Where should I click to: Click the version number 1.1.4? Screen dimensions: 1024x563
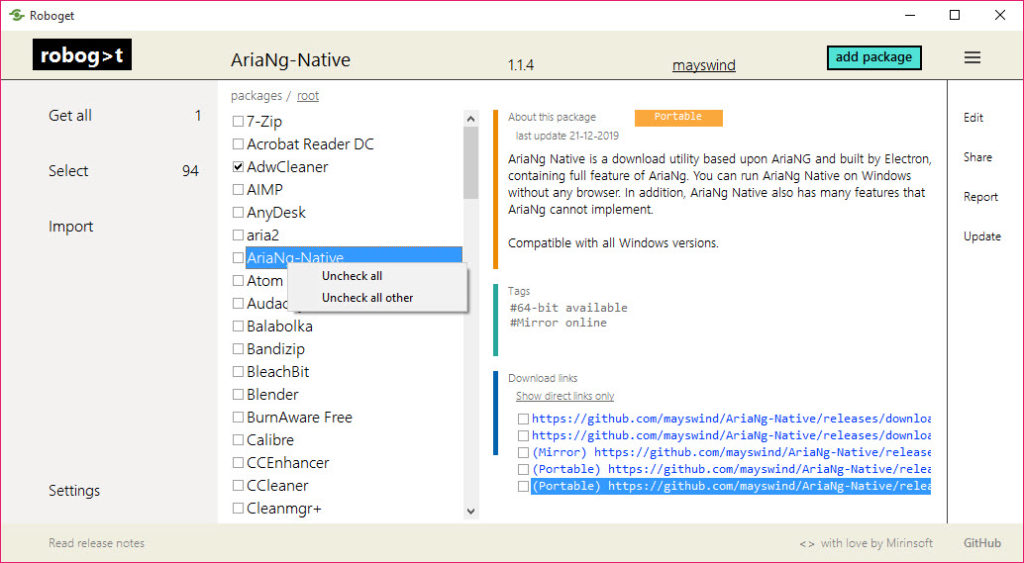click(x=520, y=65)
